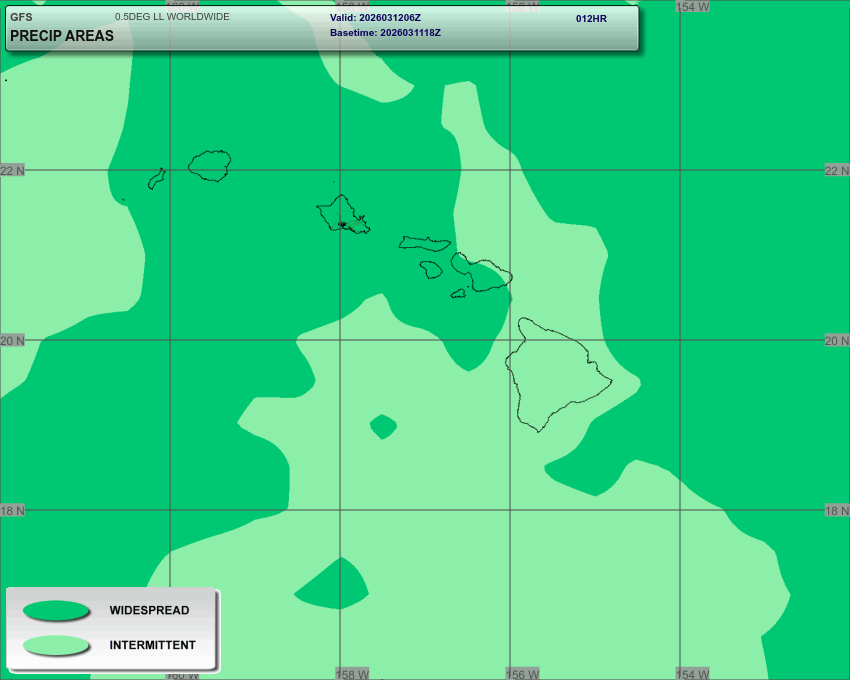Click the Kauai island outline

coord(211,165)
